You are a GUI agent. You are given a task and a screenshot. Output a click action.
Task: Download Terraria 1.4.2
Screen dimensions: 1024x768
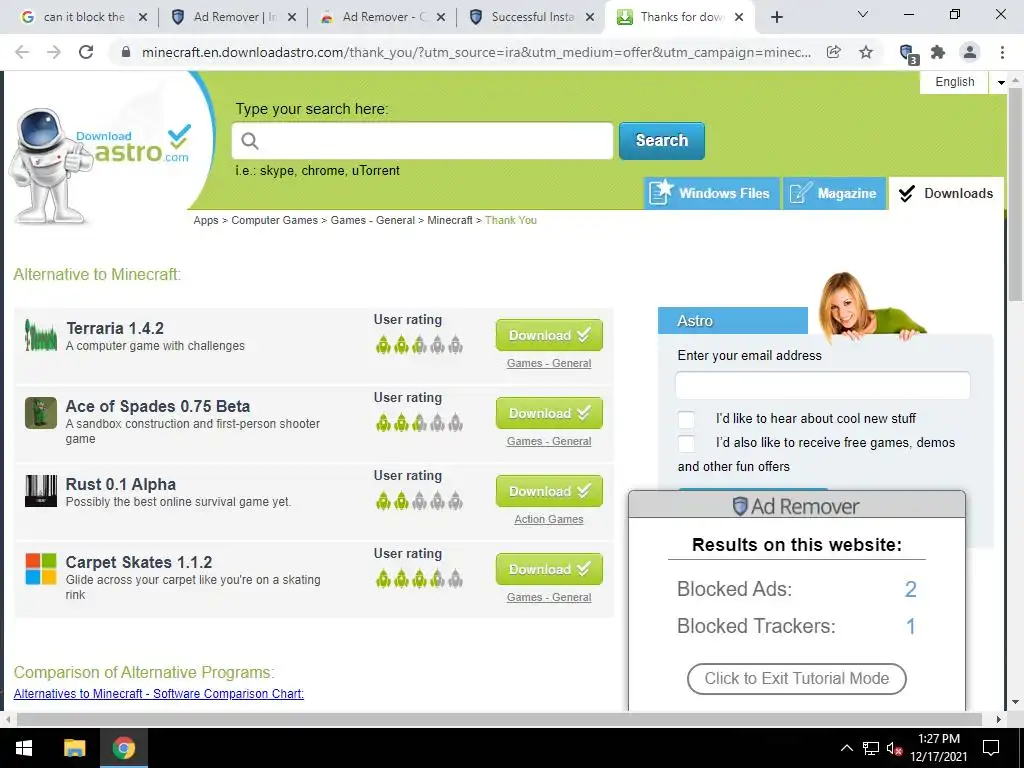(x=549, y=335)
